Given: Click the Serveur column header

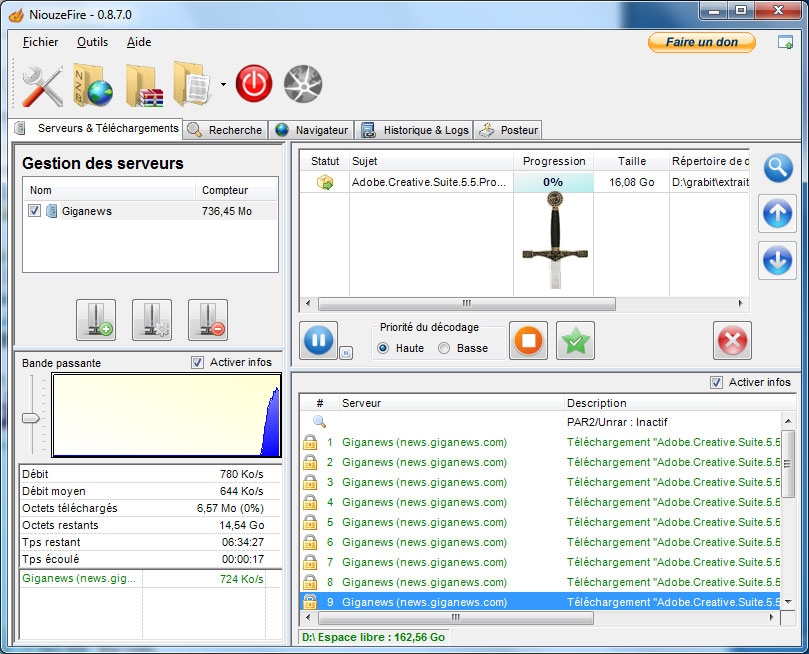Looking at the screenshot, I should pos(451,403).
